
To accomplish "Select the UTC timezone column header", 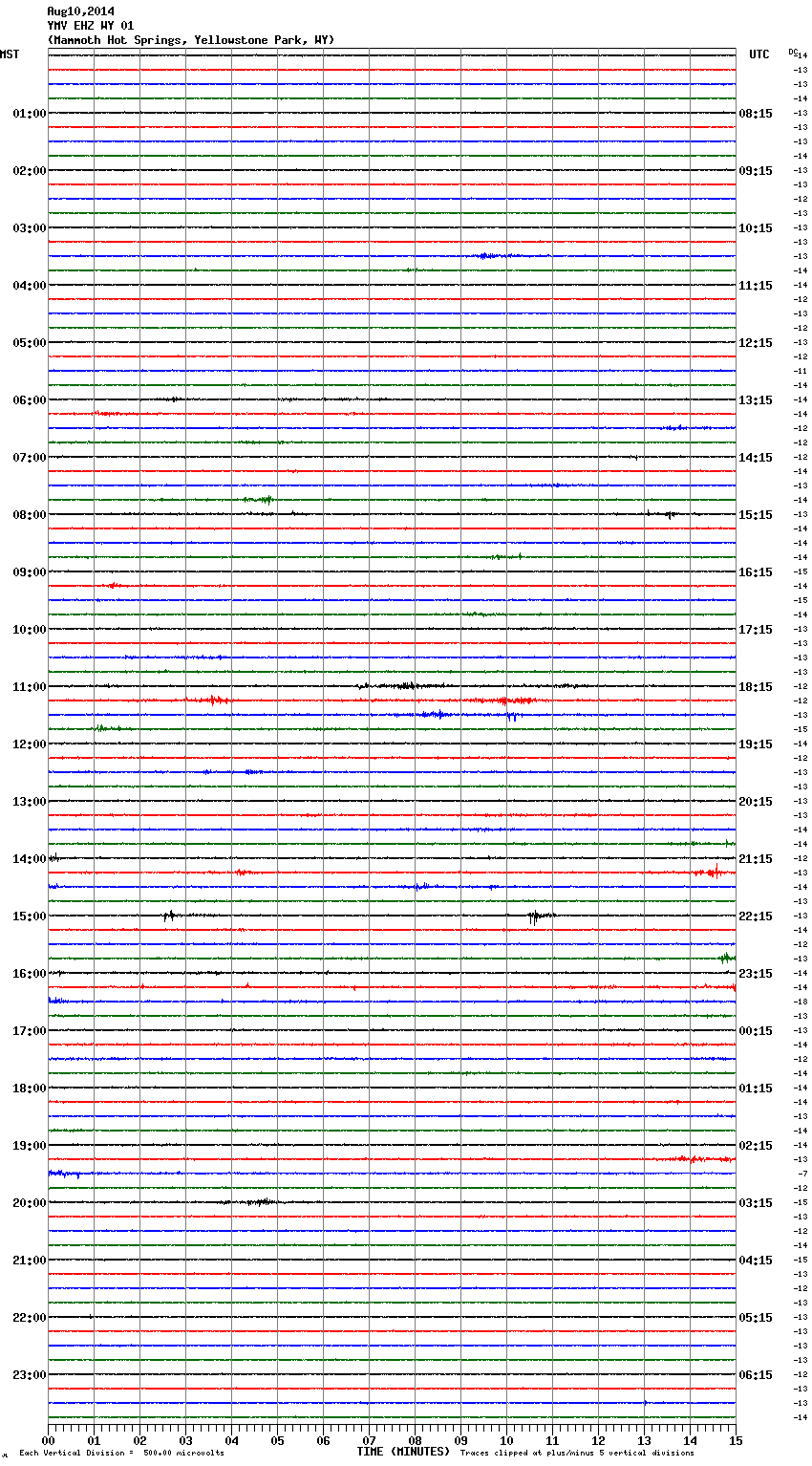I will (x=759, y=54).
